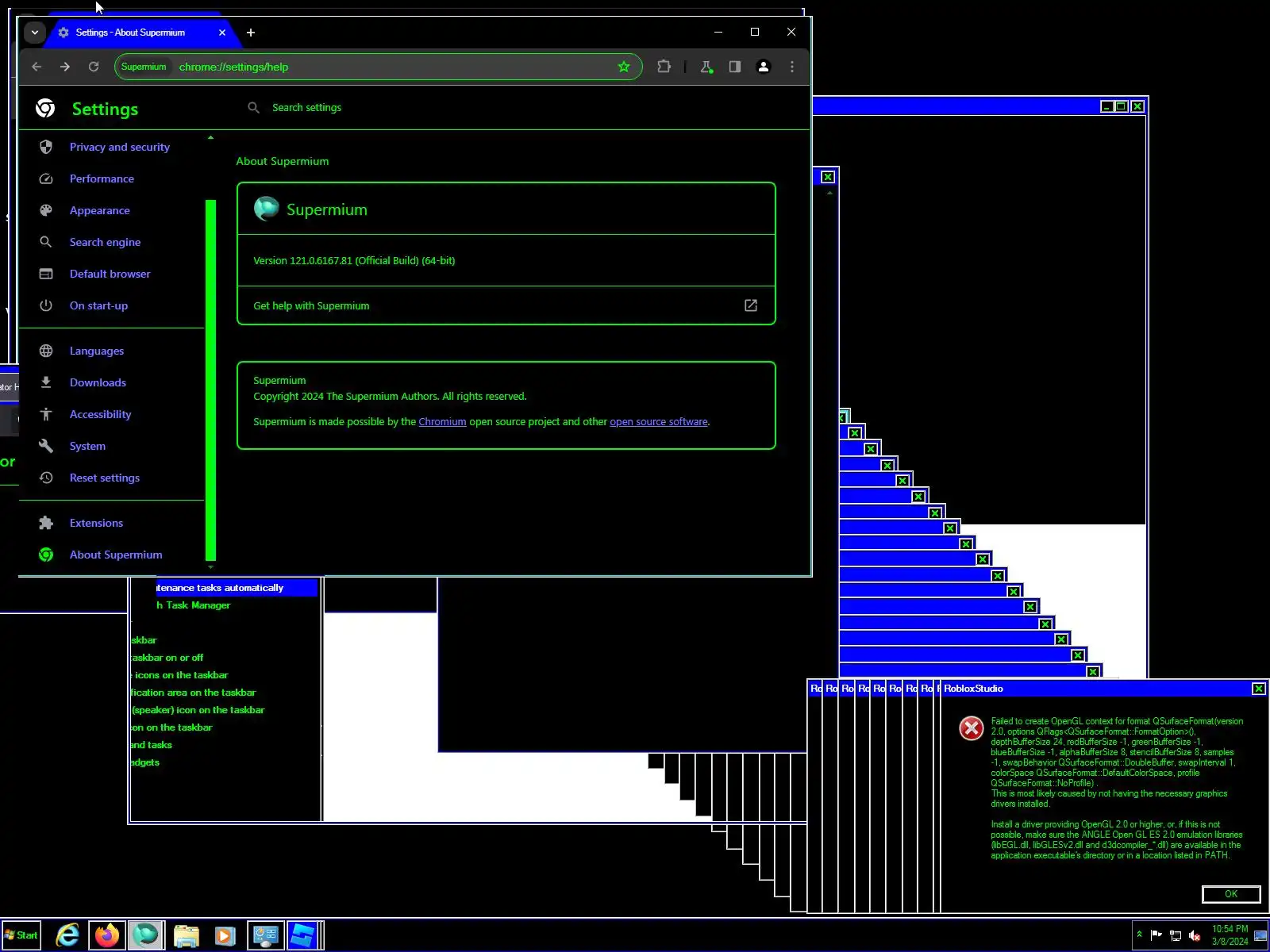Open the Chrome Labs flask icon
The image size is (1270, 952).
click(706, 67)
